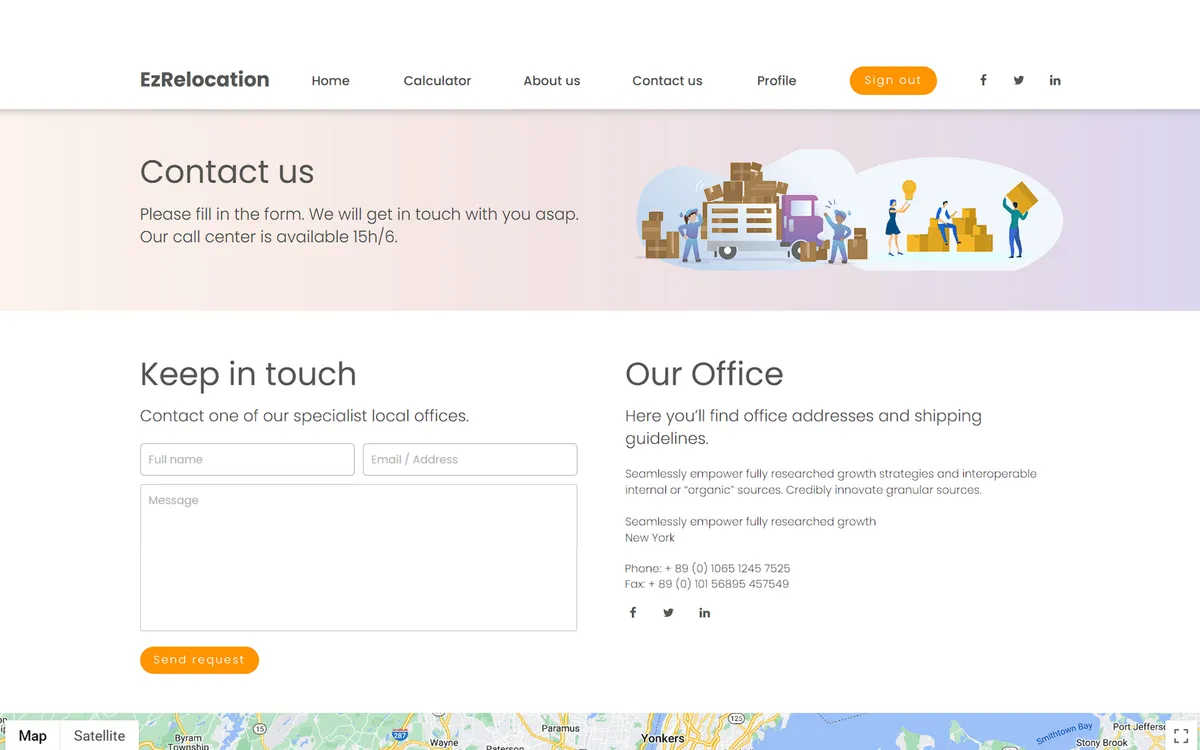Click into the Message text area

click(358, 557)
